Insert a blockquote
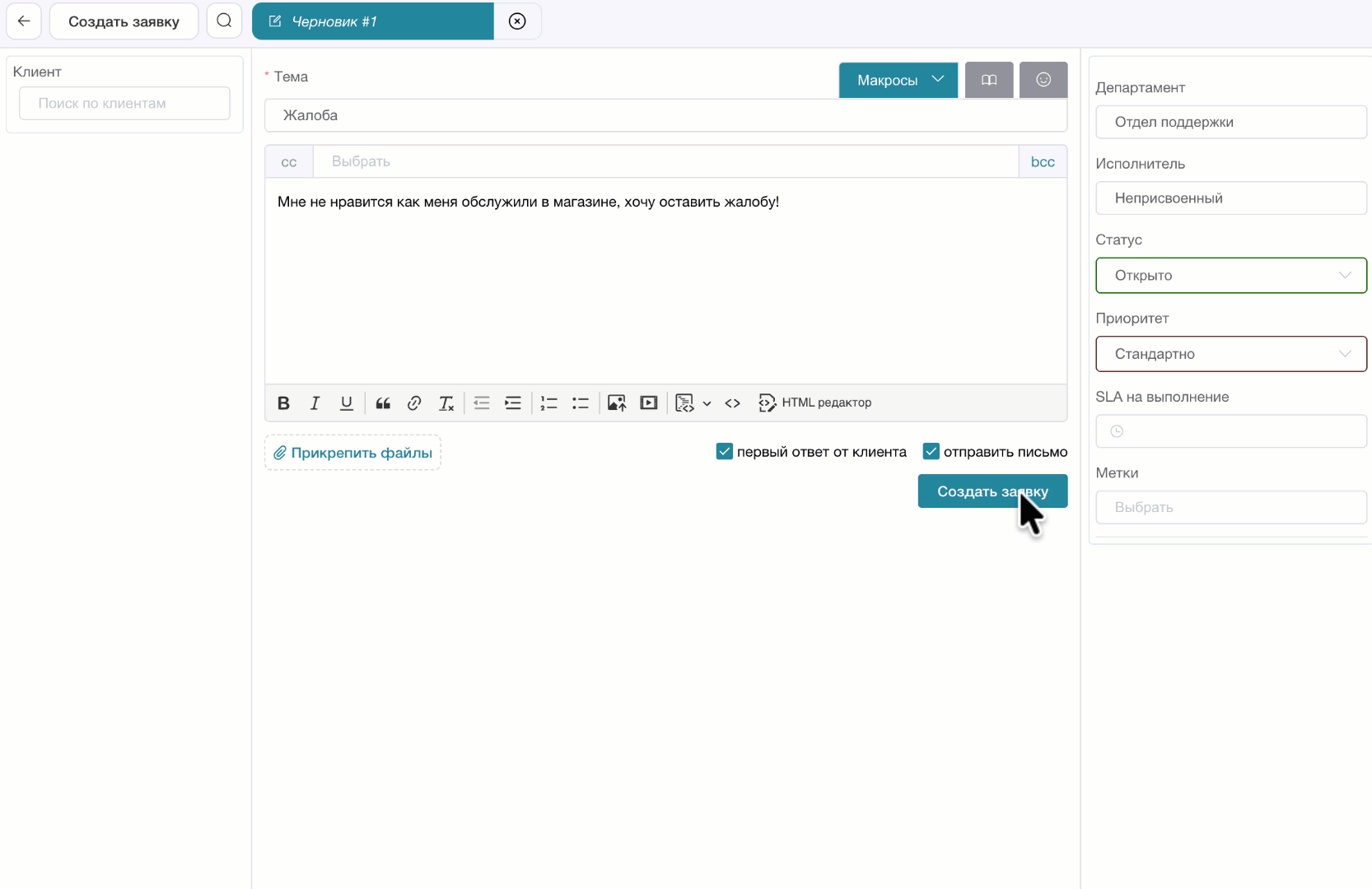Image resolution: width=1372 pixels, height=889 pixels. [383, 403]
